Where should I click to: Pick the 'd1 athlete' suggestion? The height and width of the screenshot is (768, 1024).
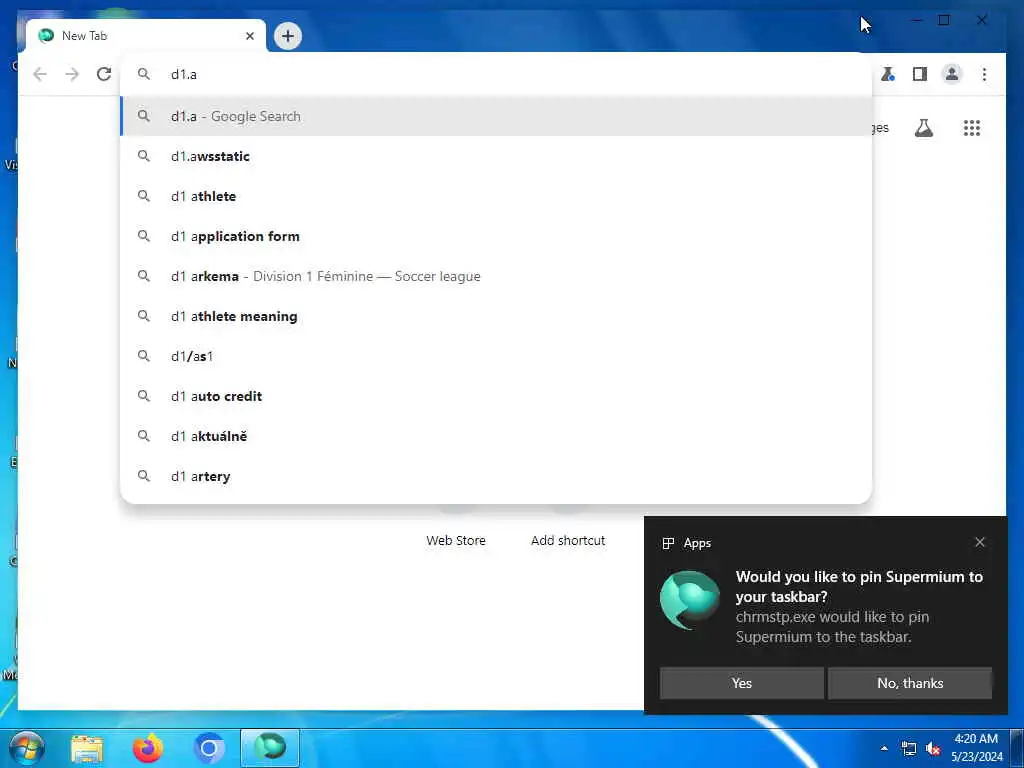[496, 196]
